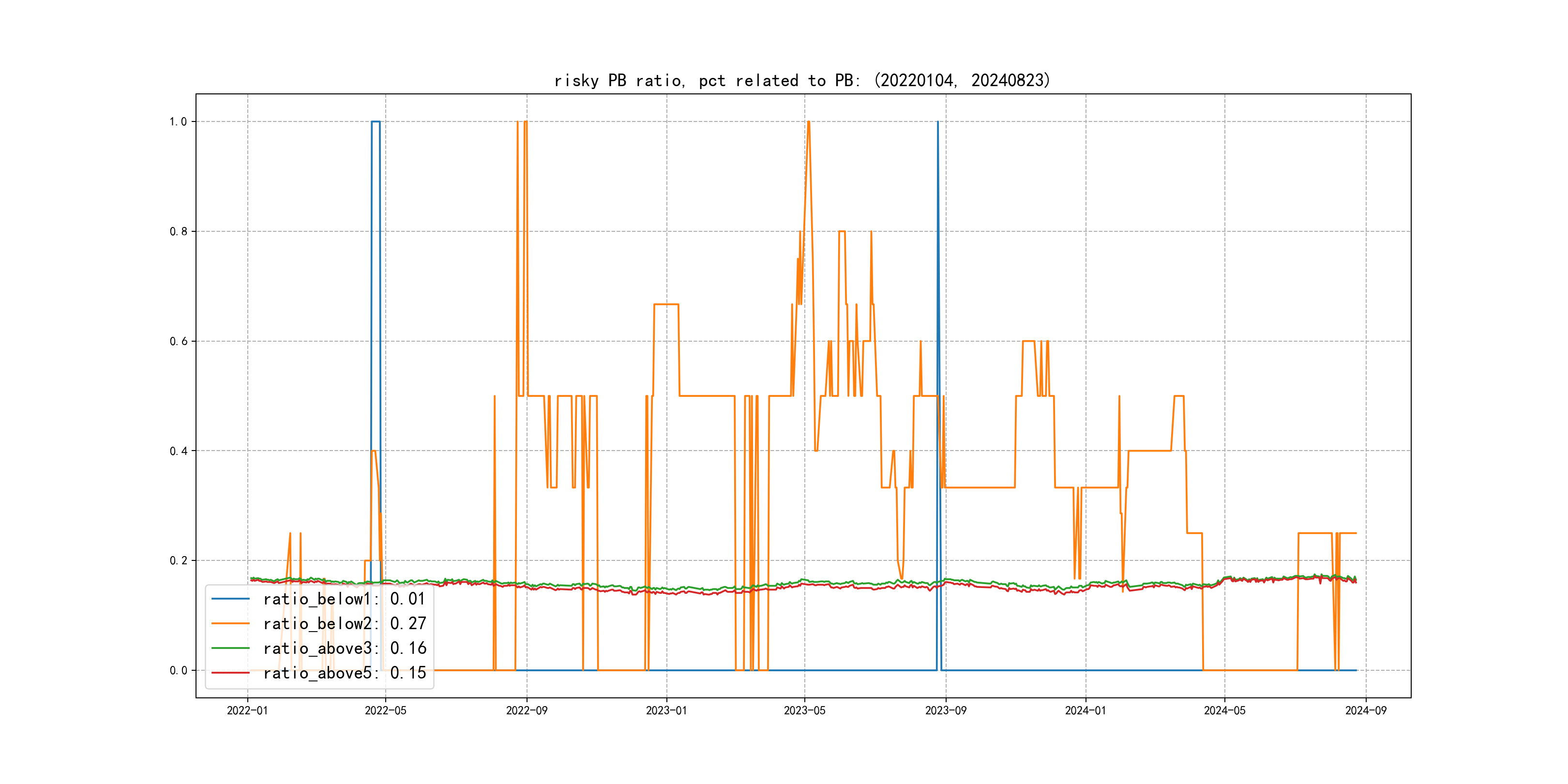The width and height of the screenshot is (1568, 784).
Task: Click the 2022-01 x-axis tick label
Action: (247, 710)
